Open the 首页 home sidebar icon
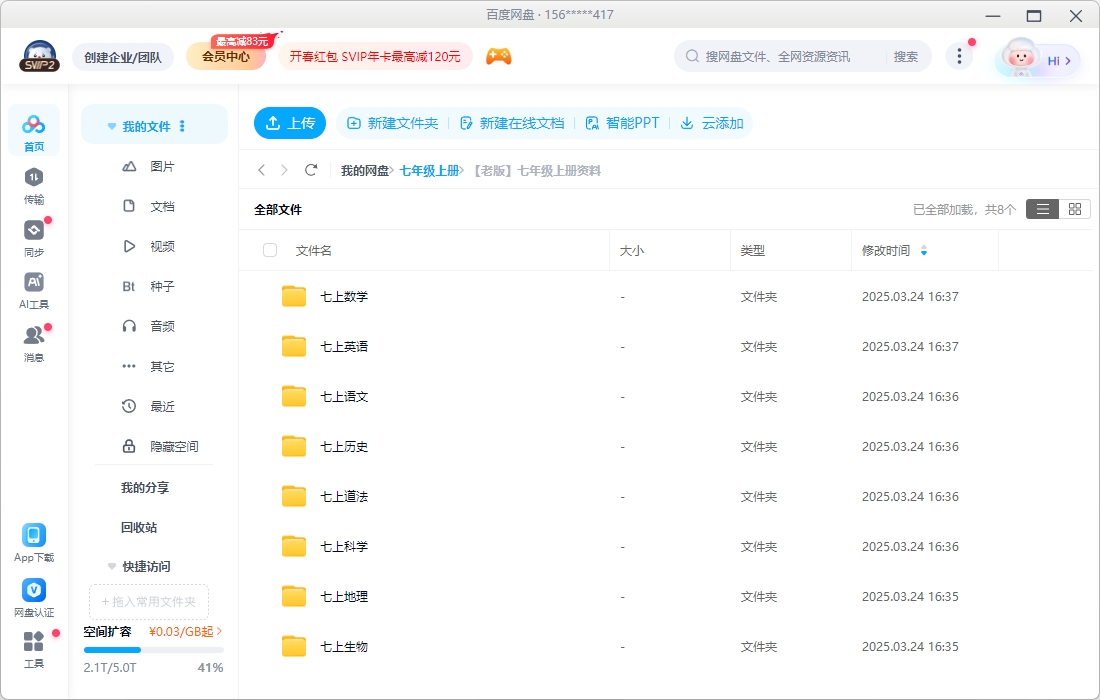 tap(34, 131)
